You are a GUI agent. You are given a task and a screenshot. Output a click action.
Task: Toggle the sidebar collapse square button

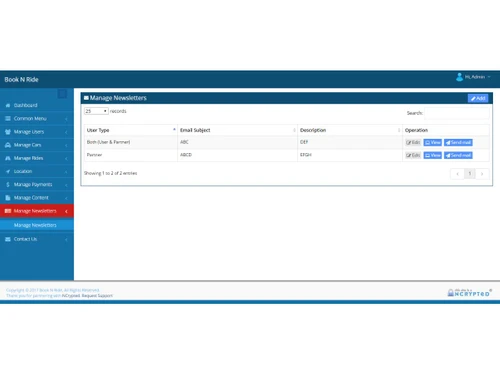62,94
